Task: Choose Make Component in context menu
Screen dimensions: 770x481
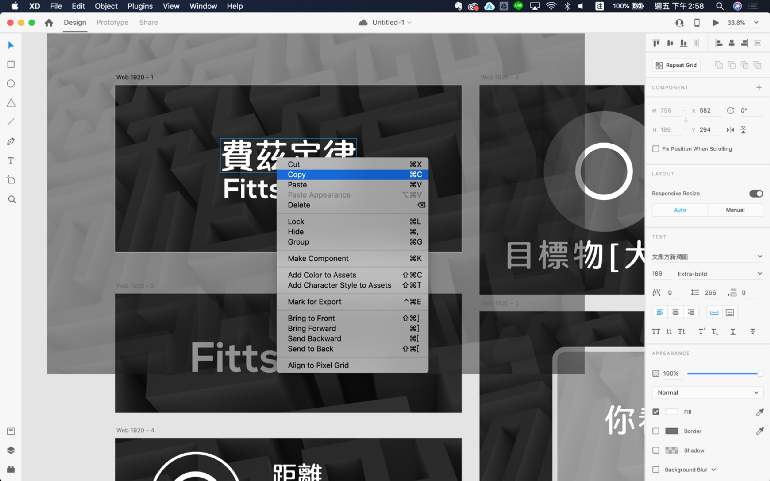Action: (x=353, y=258)
